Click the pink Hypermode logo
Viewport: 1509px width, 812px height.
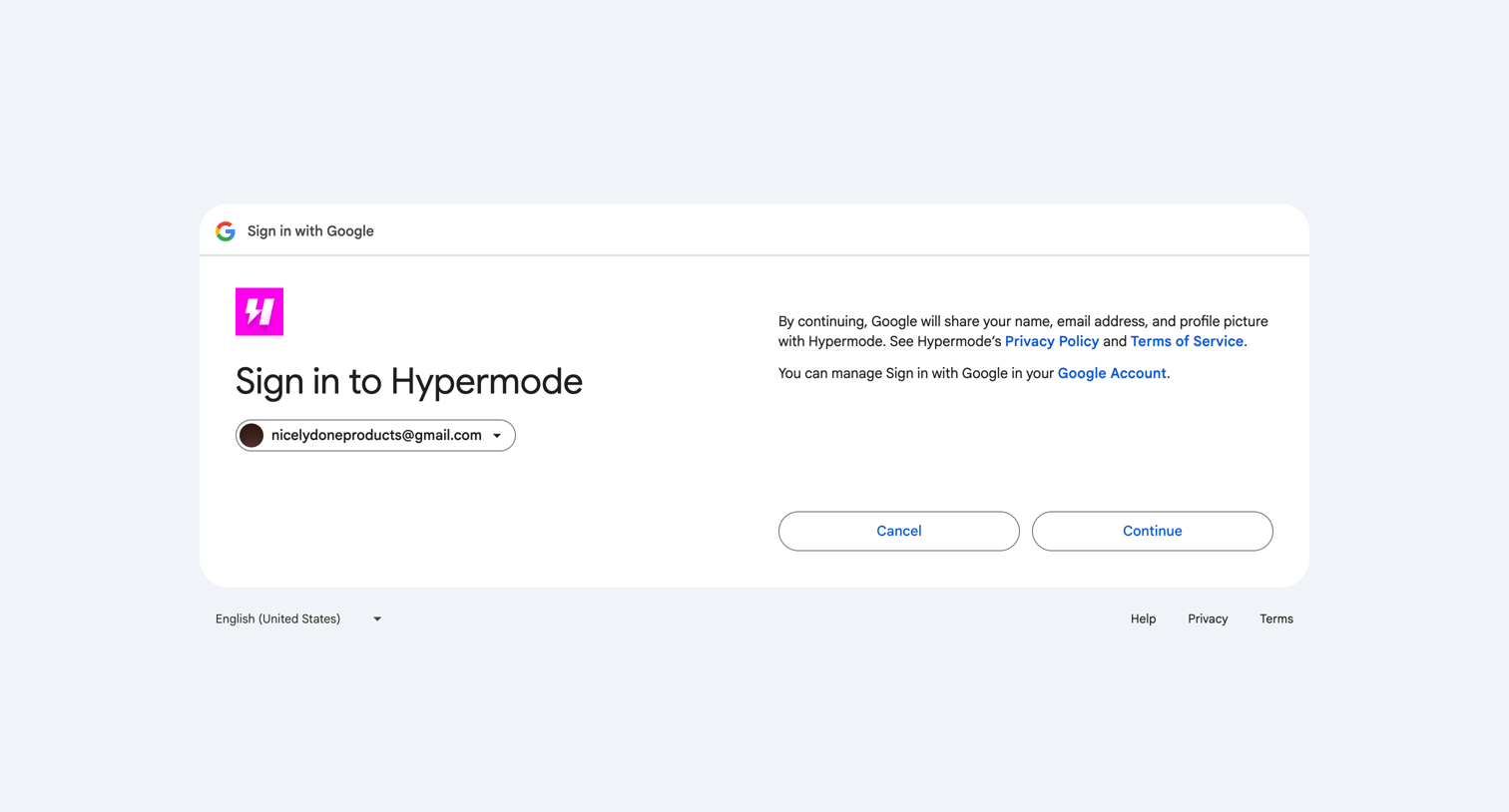point(259,311)
